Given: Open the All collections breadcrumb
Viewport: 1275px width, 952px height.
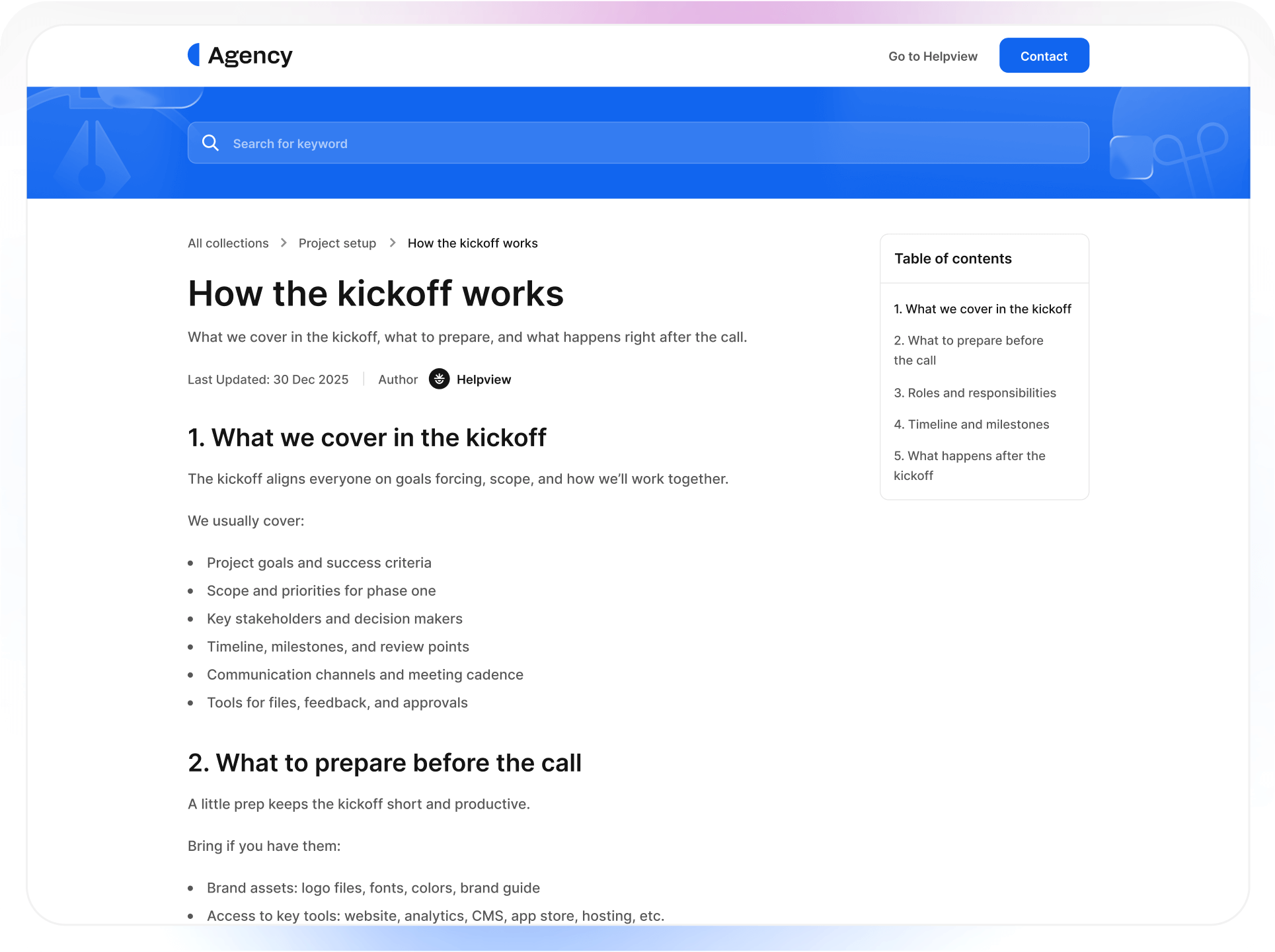Looking at the screenshot, I should click(227, 243).
